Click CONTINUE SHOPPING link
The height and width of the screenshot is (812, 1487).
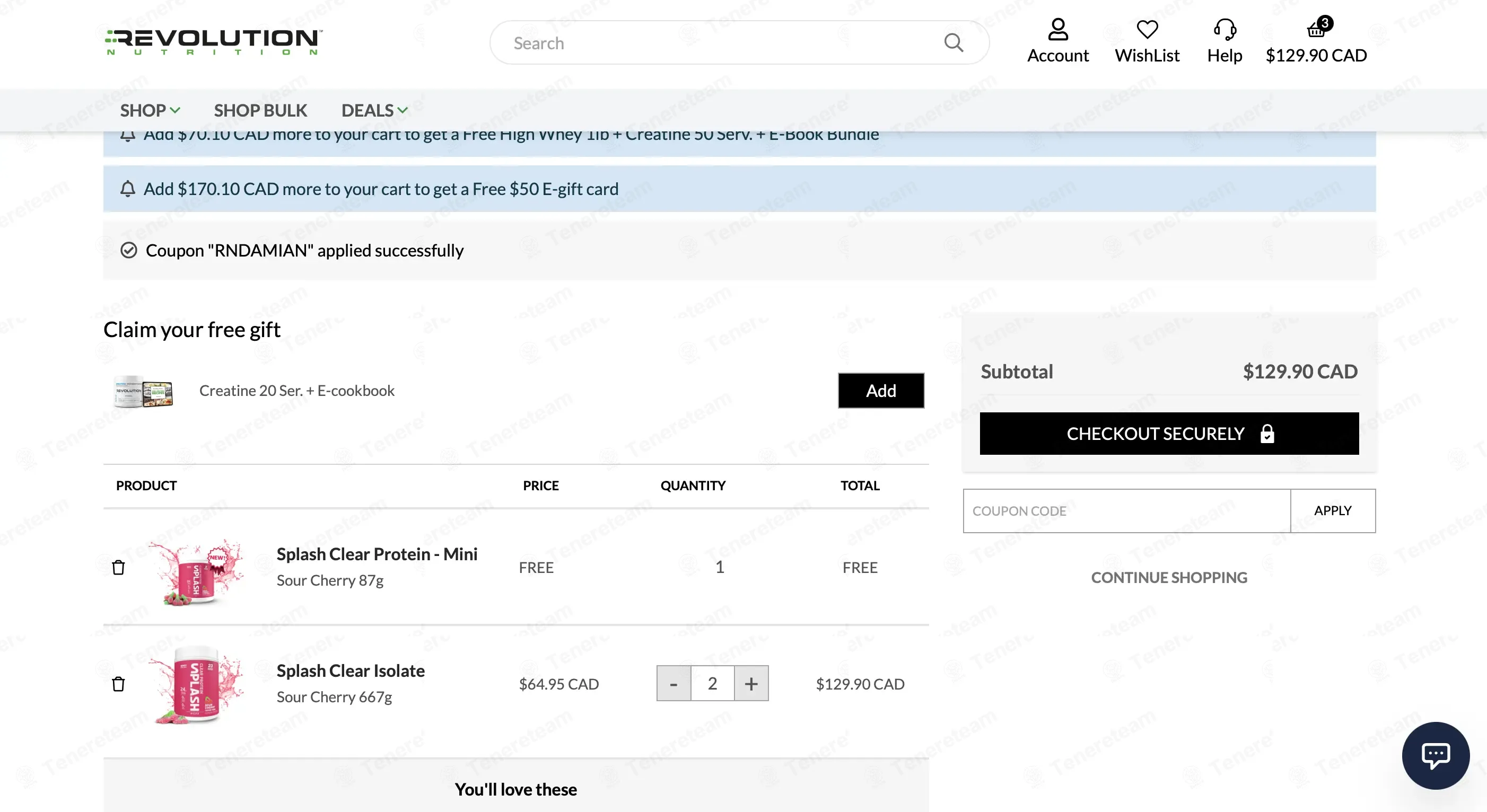(x=1169, y=577)
